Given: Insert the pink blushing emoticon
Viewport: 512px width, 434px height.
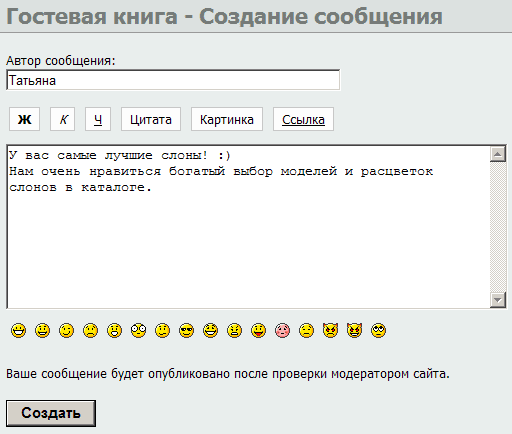Looking at the screenshot, I should coord(282,331).
